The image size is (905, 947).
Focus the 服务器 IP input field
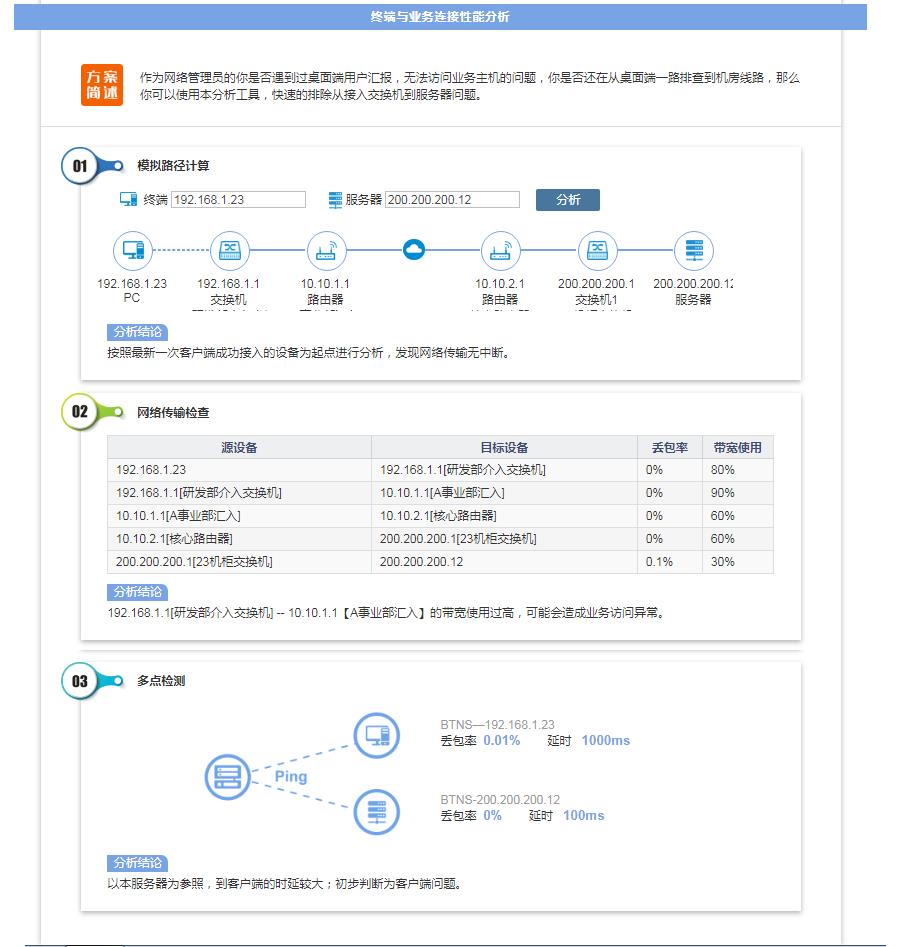click(x=452, y=200)
